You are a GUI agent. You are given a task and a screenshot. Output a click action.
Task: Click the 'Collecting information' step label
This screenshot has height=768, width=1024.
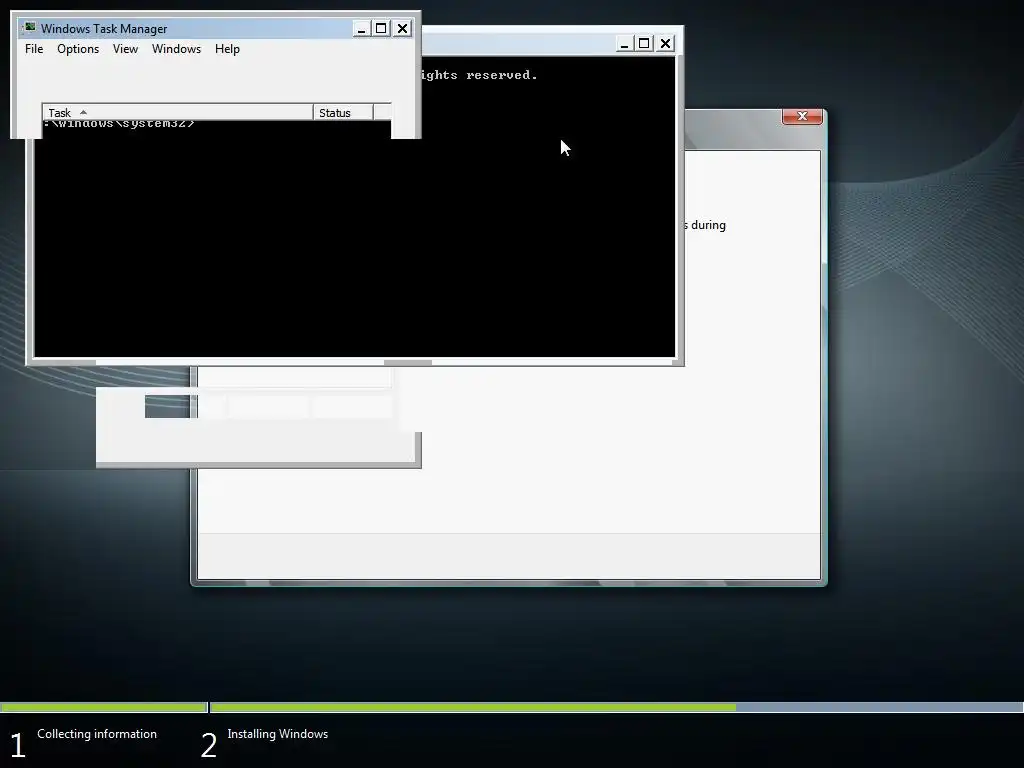point(97,734)
